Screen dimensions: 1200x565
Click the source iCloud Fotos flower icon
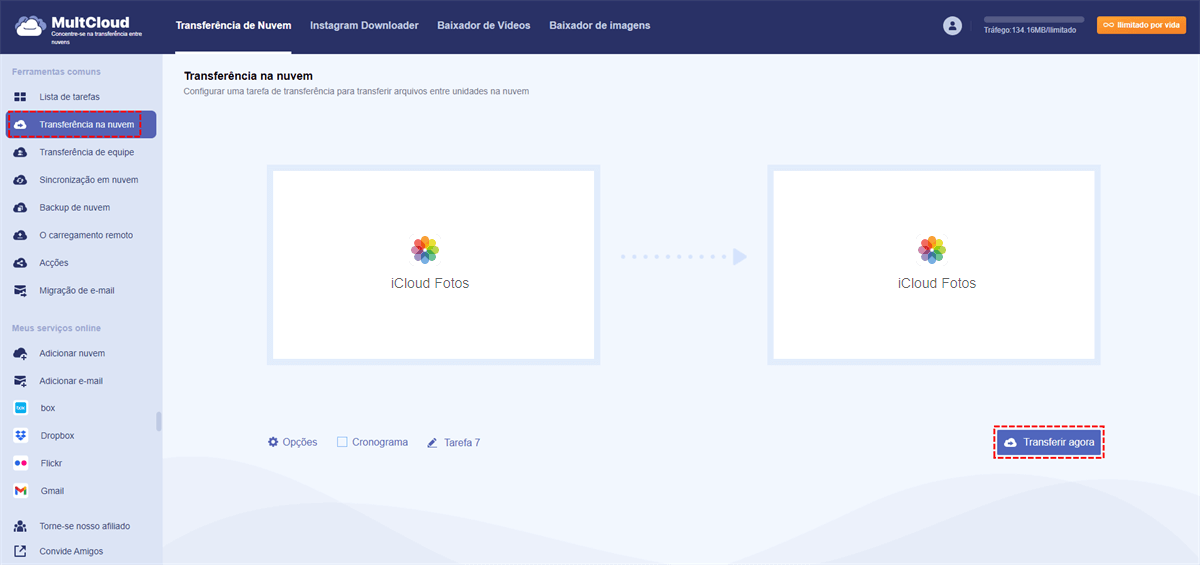click(x=426, y=250)
